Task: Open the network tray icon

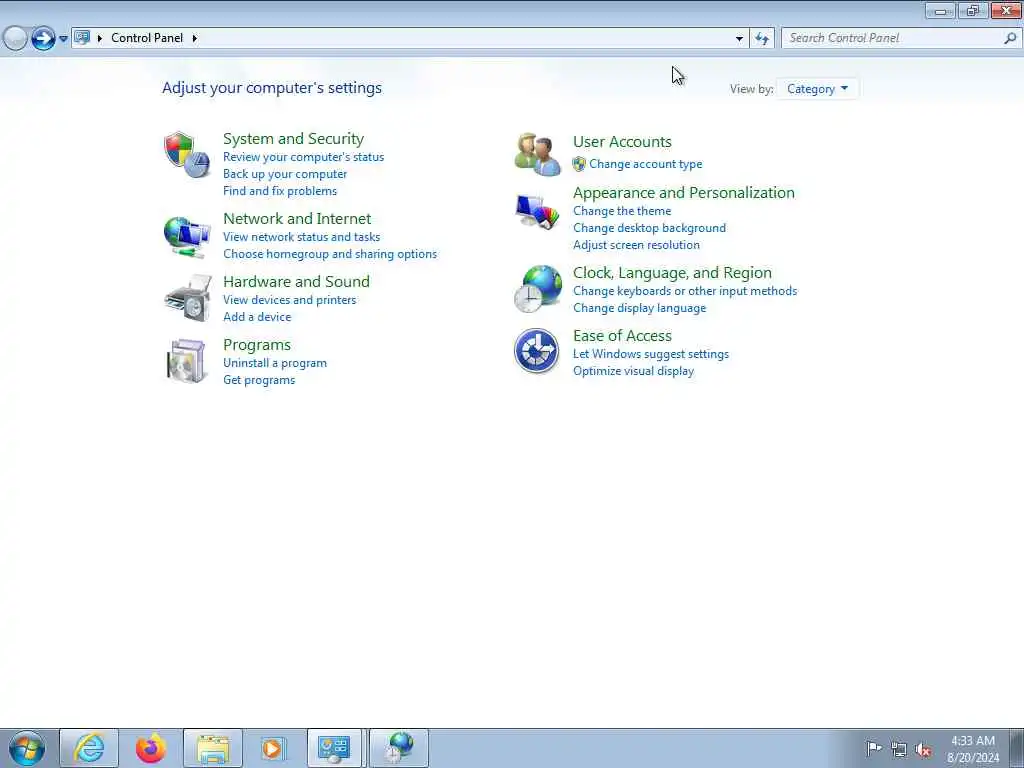Action: pos(899,749)
